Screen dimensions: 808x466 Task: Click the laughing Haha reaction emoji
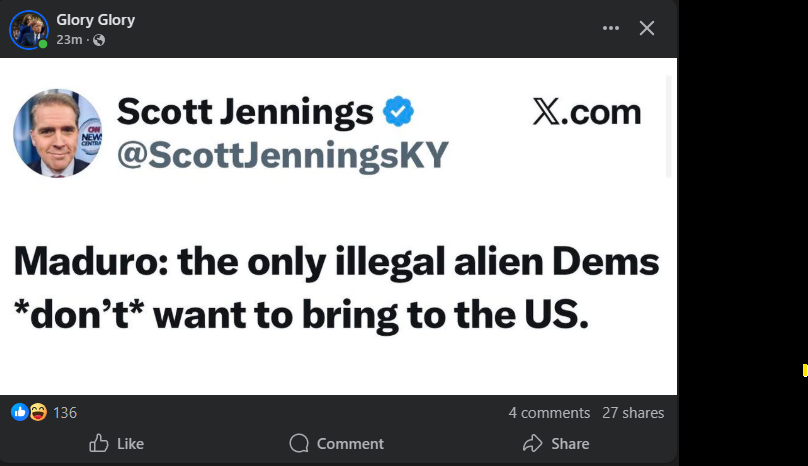click(38, 412)
